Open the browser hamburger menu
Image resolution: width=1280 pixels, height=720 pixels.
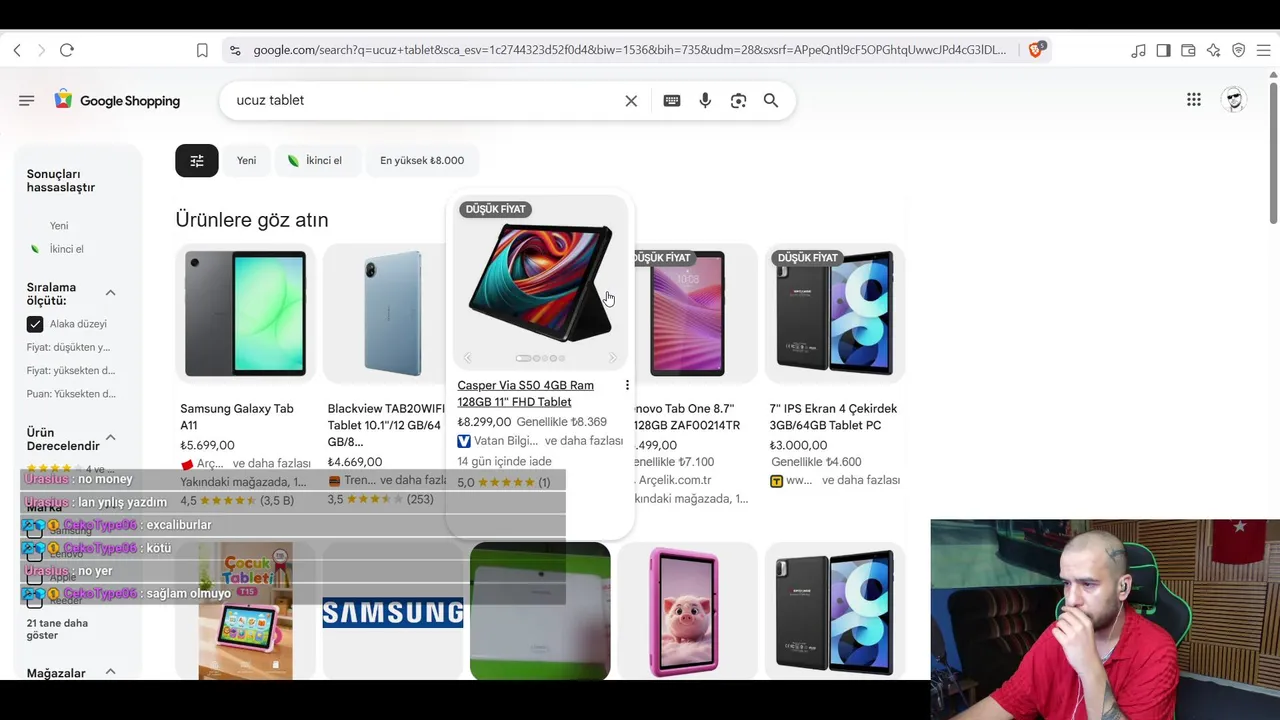pyautogui.click(x=1263, y=50)
